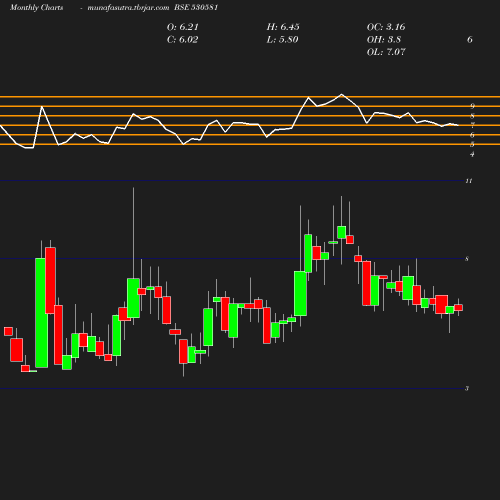Click the open value "O: 6.21"

(183, 27)
